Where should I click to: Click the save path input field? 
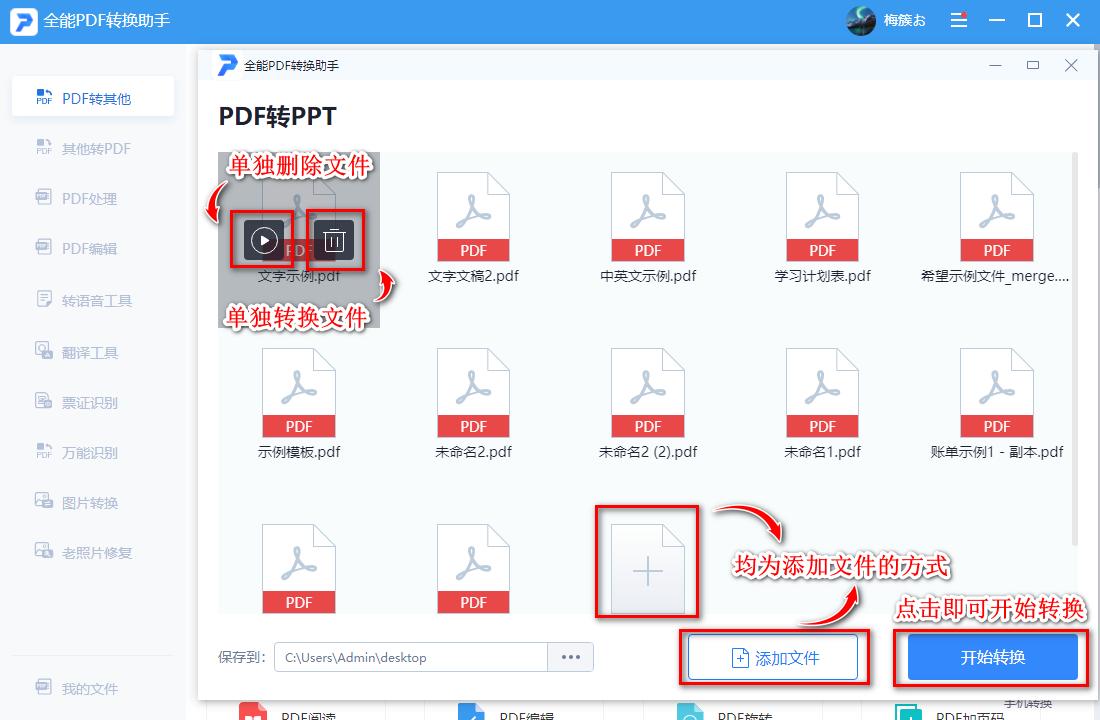pos(410,656)
